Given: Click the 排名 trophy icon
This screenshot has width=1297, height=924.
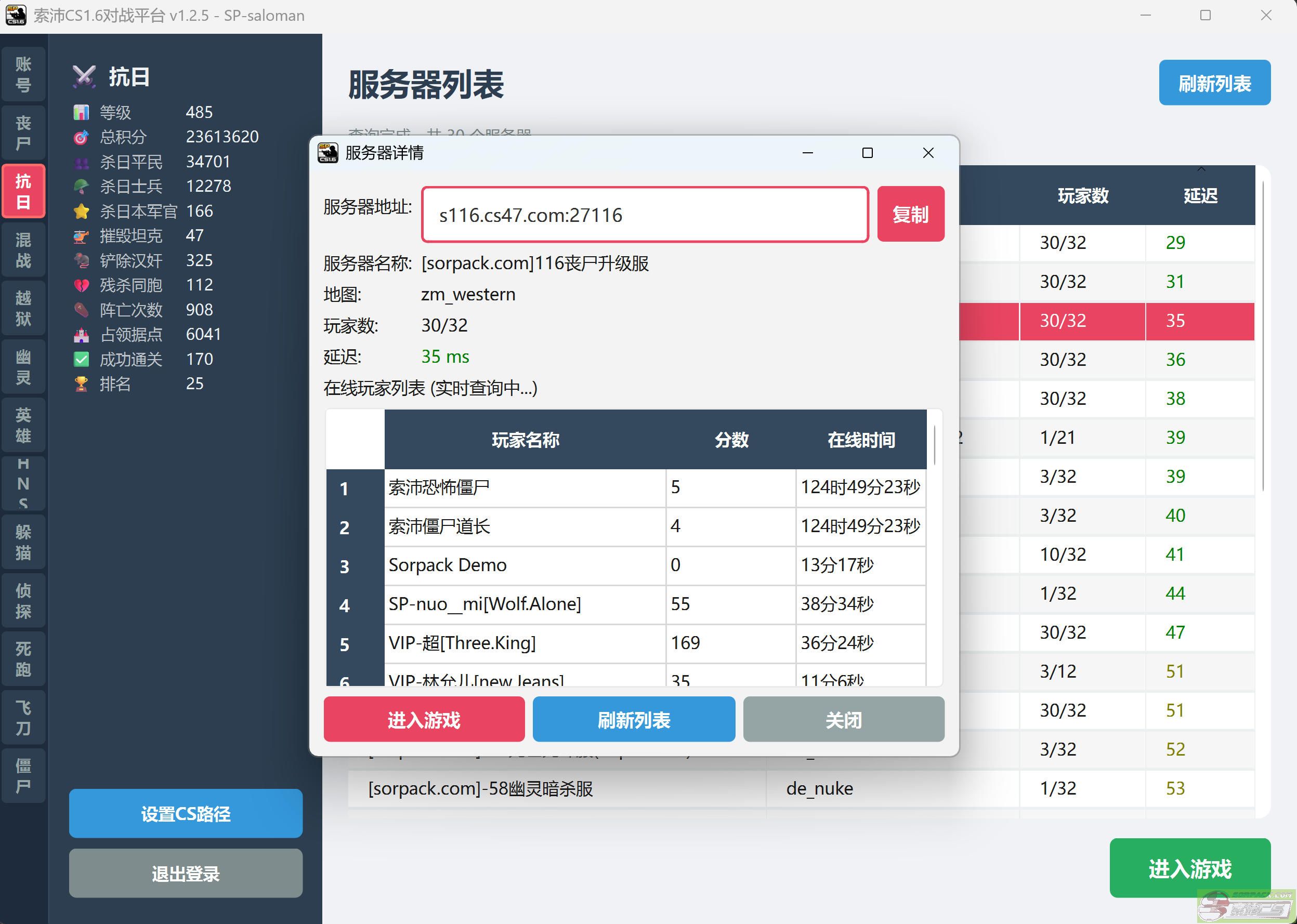Looking at the screenshot, I should 82,384.
